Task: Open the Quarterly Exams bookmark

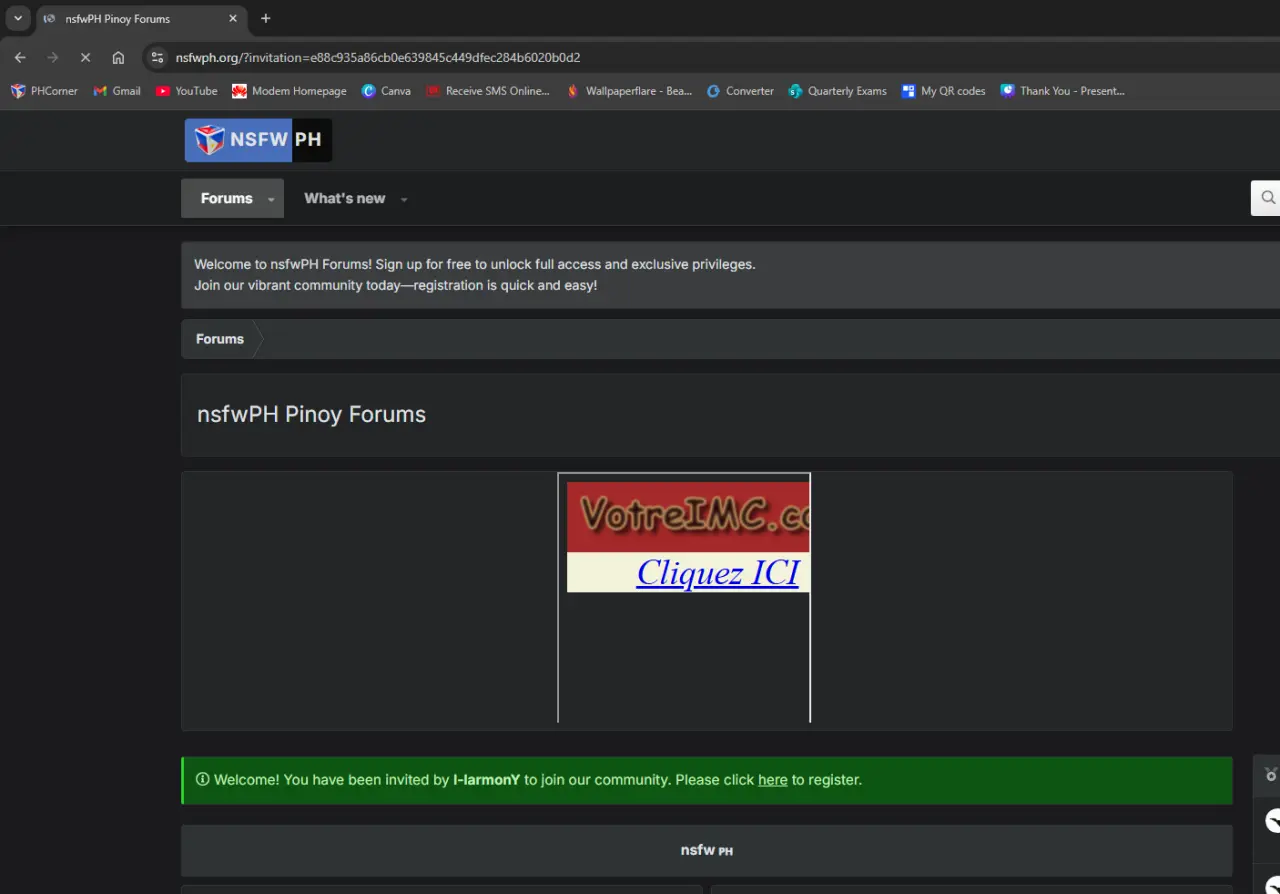Action: (837, 91)
